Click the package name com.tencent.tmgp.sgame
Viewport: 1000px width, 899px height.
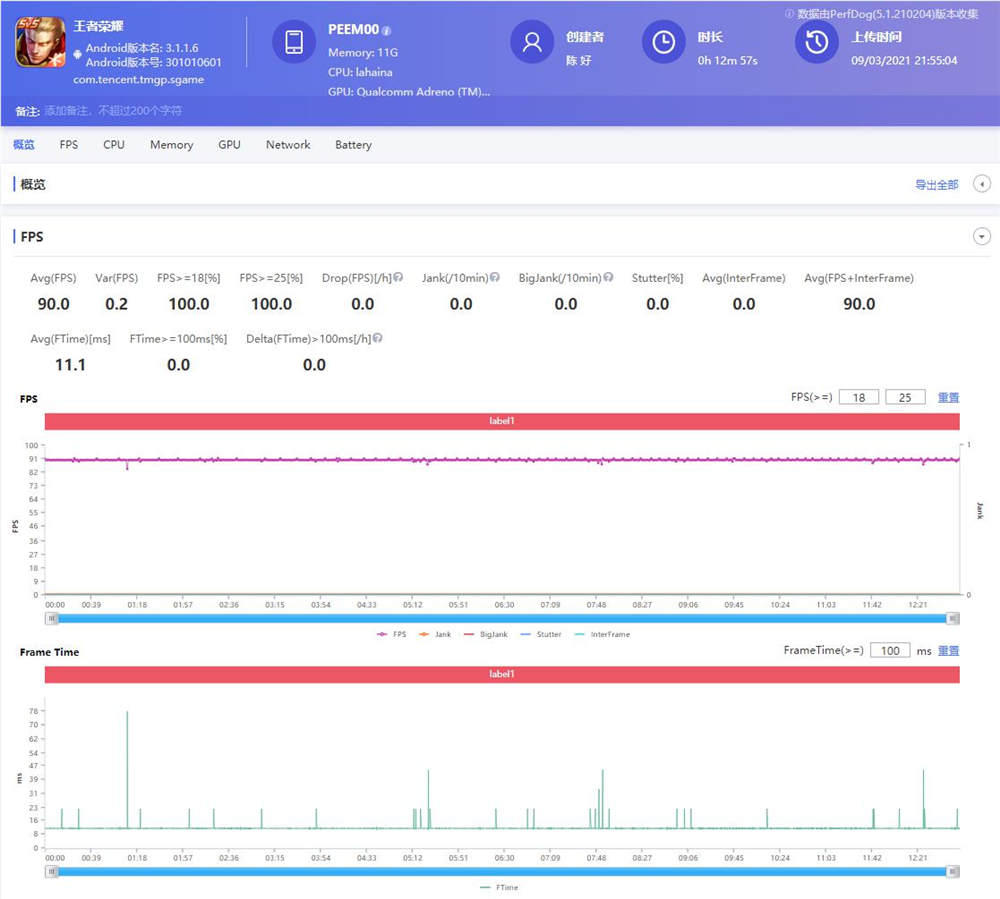click(x=138, y=80)
